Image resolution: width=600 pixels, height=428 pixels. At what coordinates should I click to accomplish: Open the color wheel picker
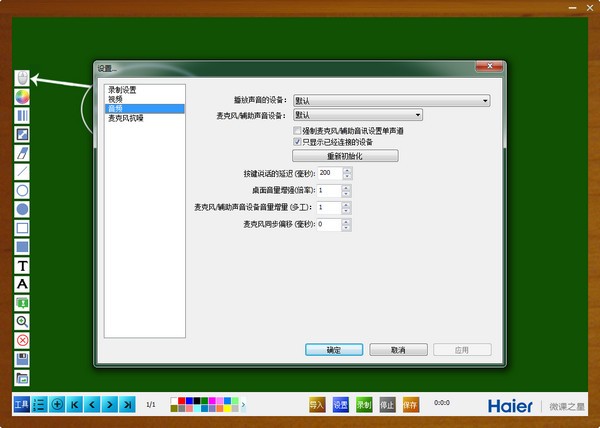click(22, 97)
